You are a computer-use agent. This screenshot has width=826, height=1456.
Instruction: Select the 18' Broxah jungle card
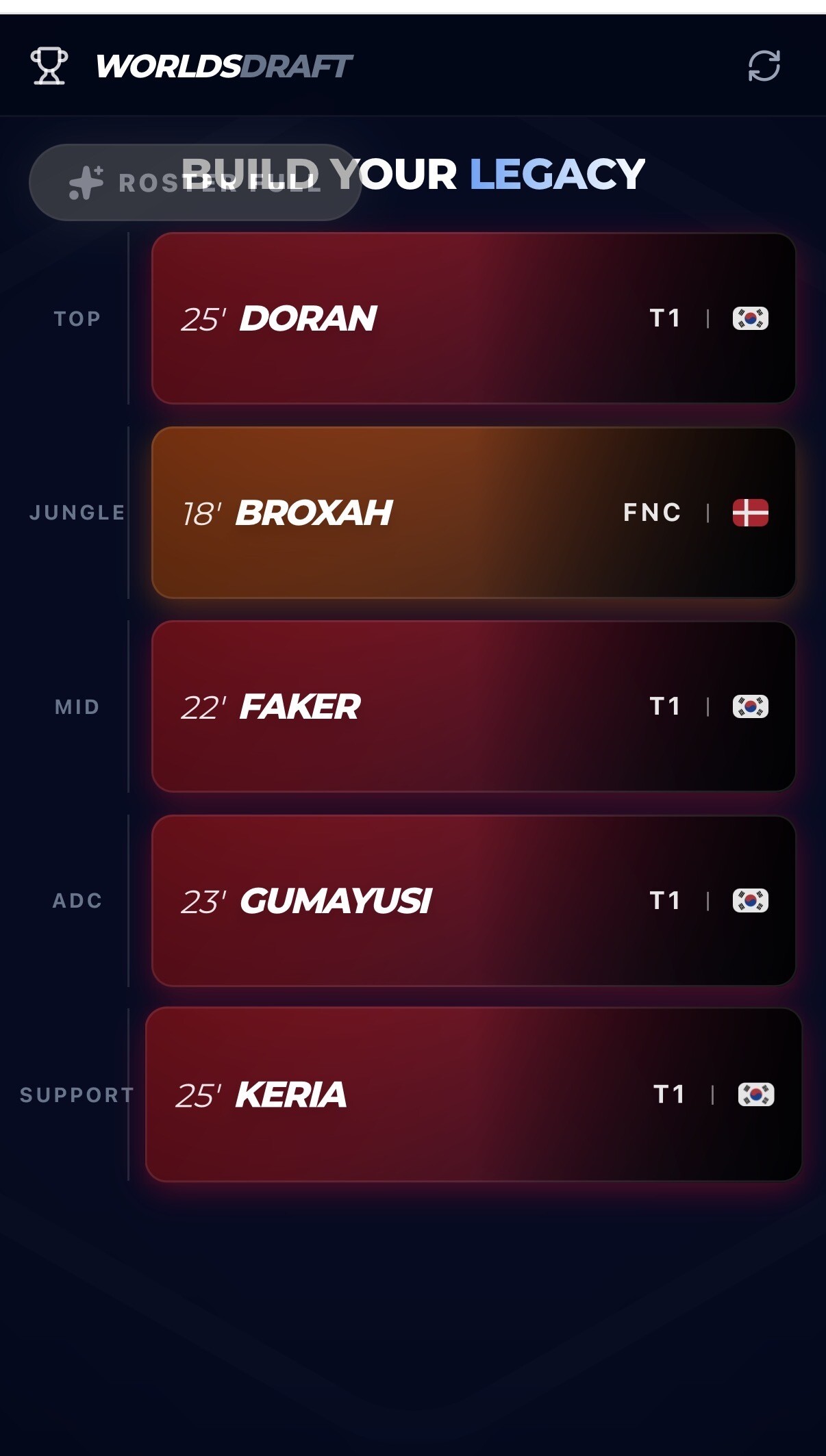(x=473, y=513)
